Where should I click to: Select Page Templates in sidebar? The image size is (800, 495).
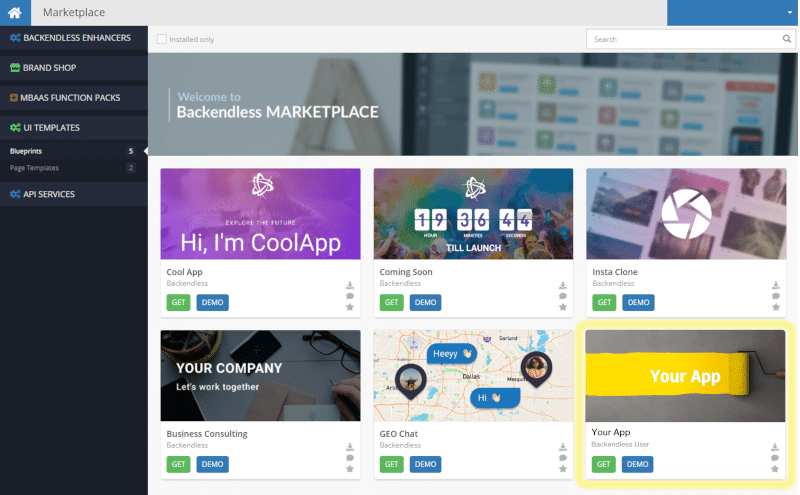(34, 168)
